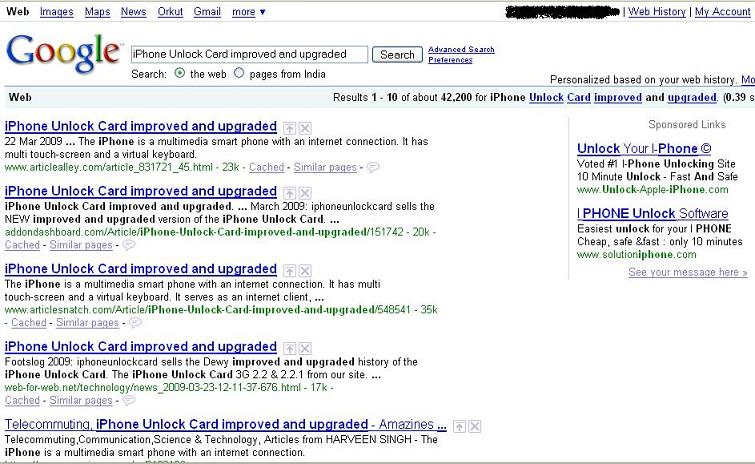
Task: Add comment on the web-for-web.net result
Action: pyautogui.click(x=129, y=400)
